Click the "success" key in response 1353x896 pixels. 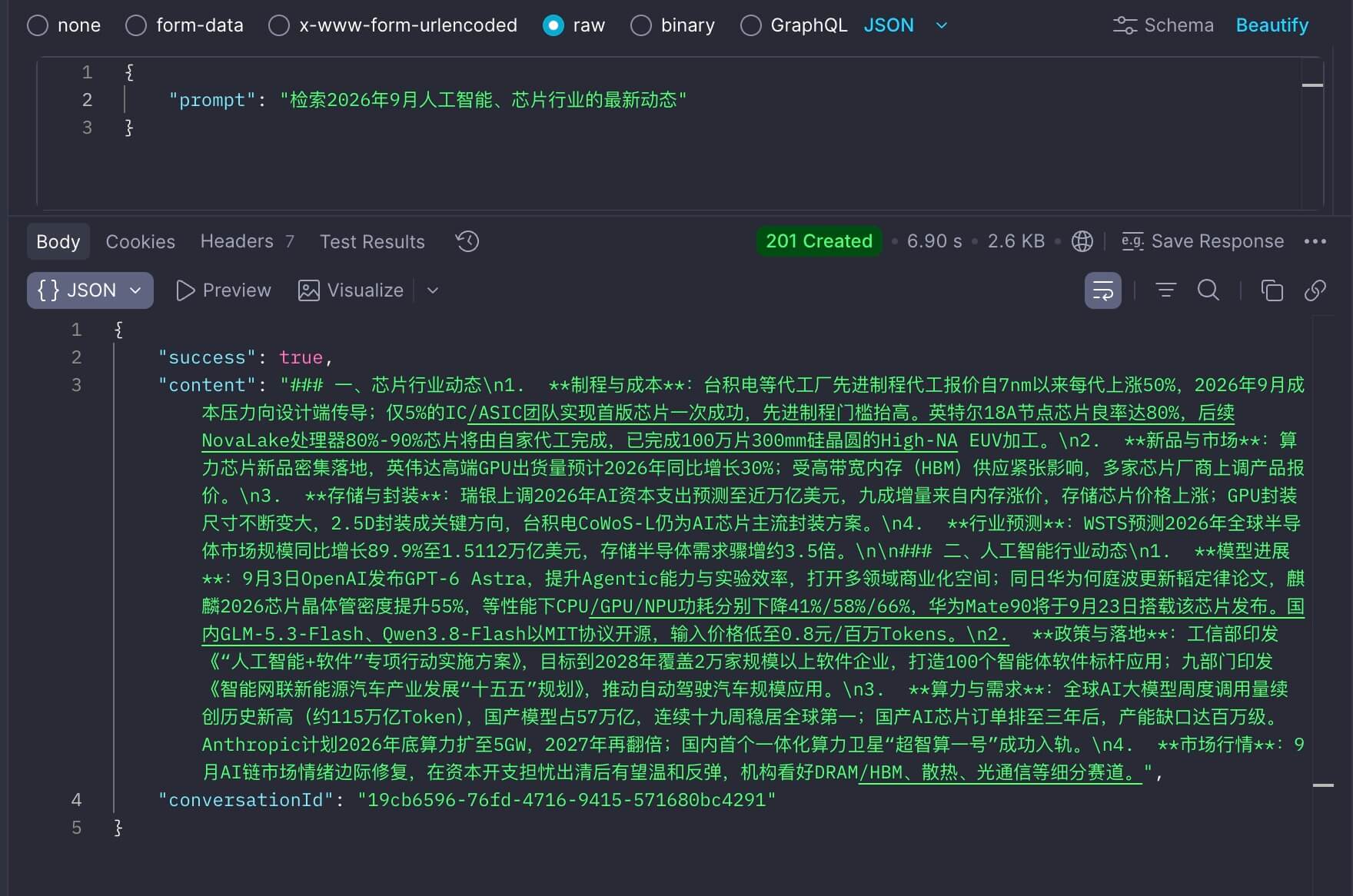tap(207, 357)
